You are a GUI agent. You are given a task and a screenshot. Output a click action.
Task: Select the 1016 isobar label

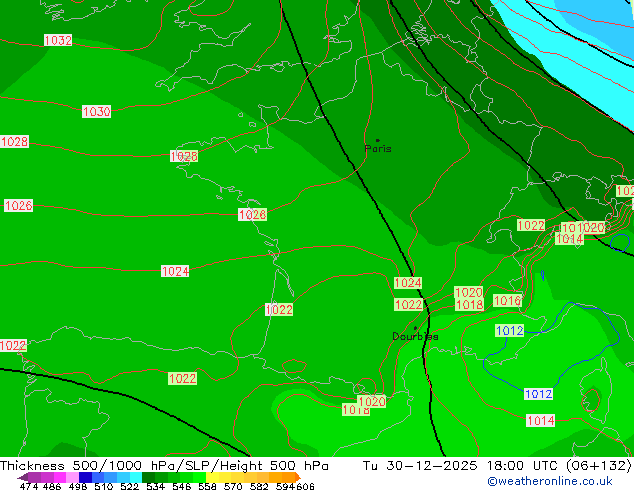click(507, 300)
